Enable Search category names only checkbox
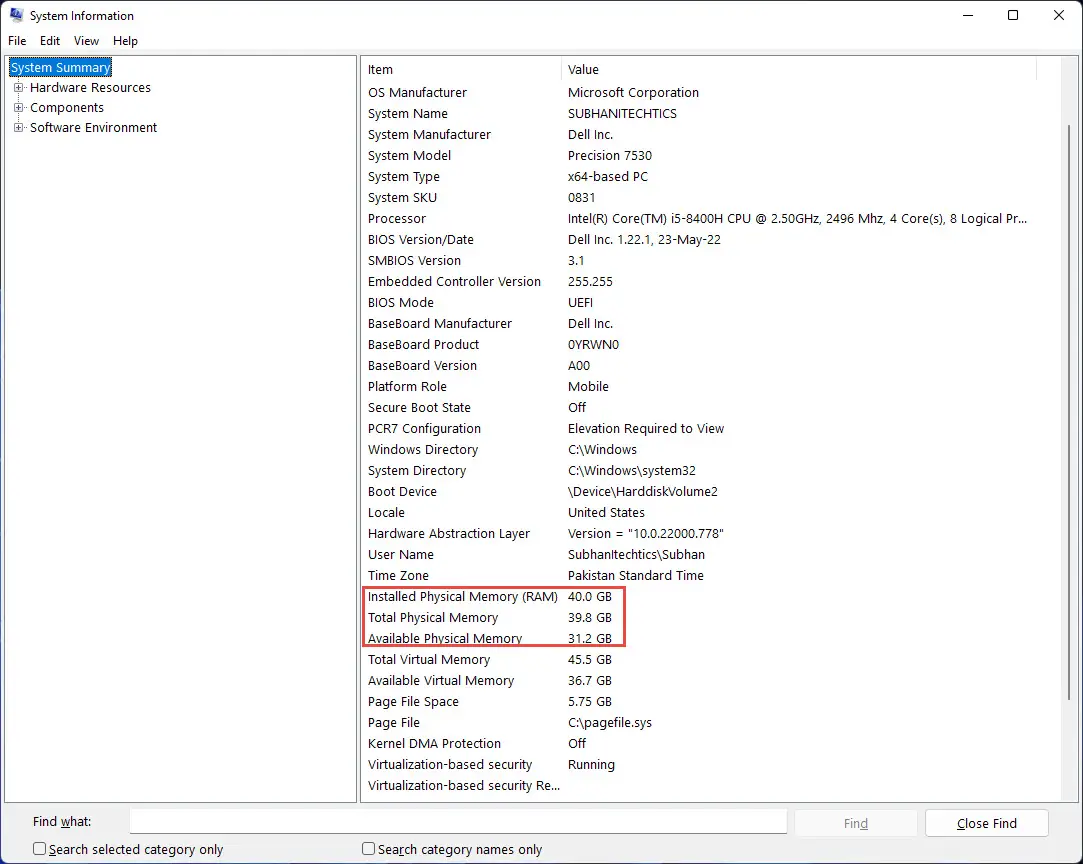 369,849
